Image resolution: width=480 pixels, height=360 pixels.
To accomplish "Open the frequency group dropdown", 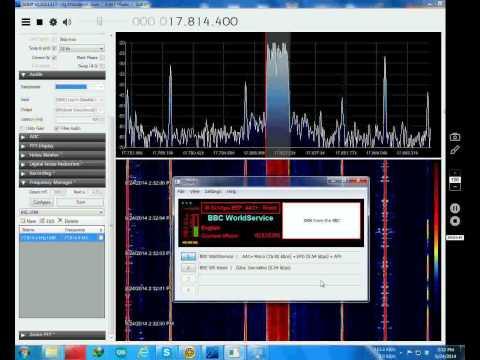I will pos(62,212).
